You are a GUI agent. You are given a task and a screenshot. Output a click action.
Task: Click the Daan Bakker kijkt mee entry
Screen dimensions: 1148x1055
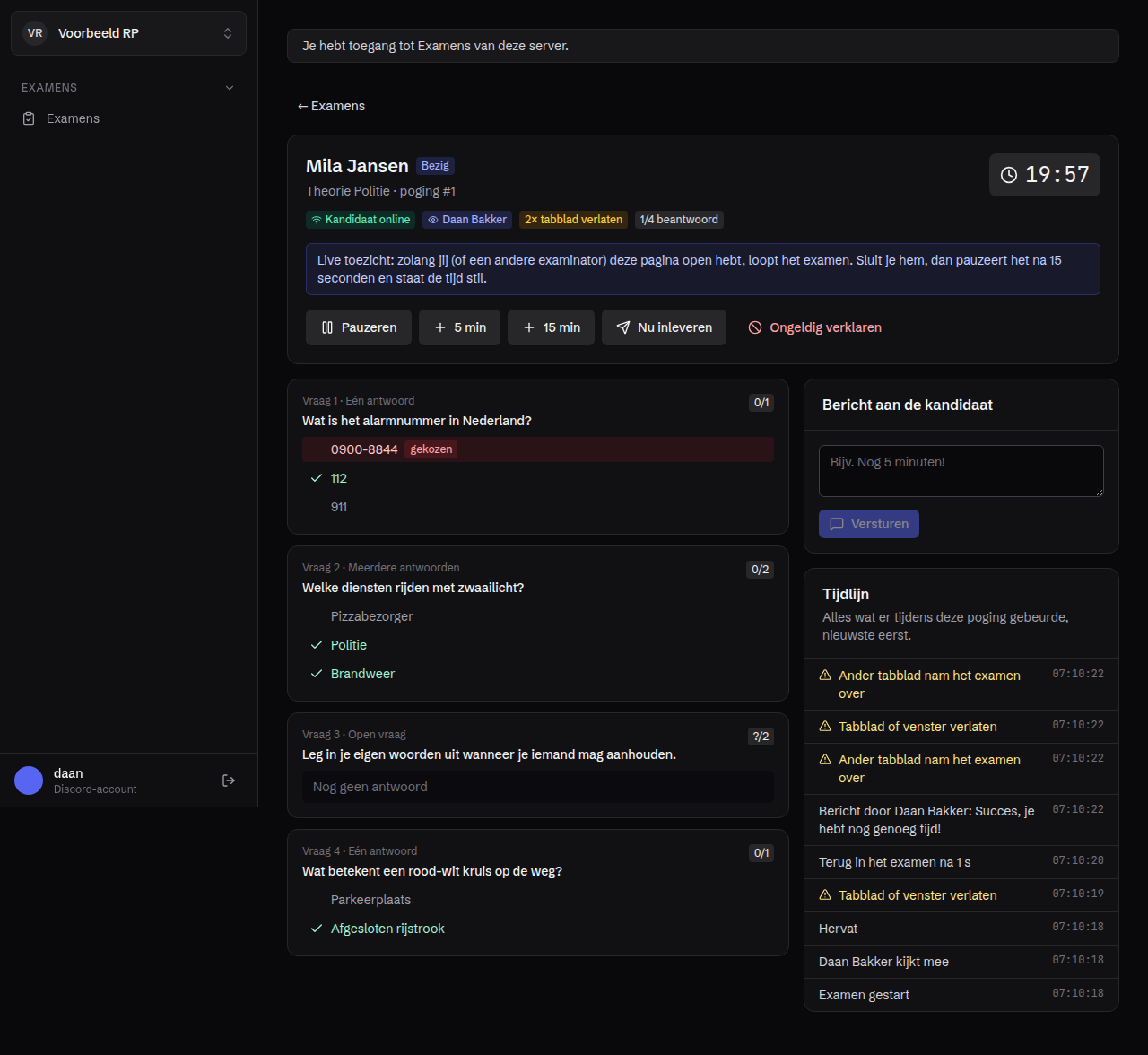tap(961, 962)
